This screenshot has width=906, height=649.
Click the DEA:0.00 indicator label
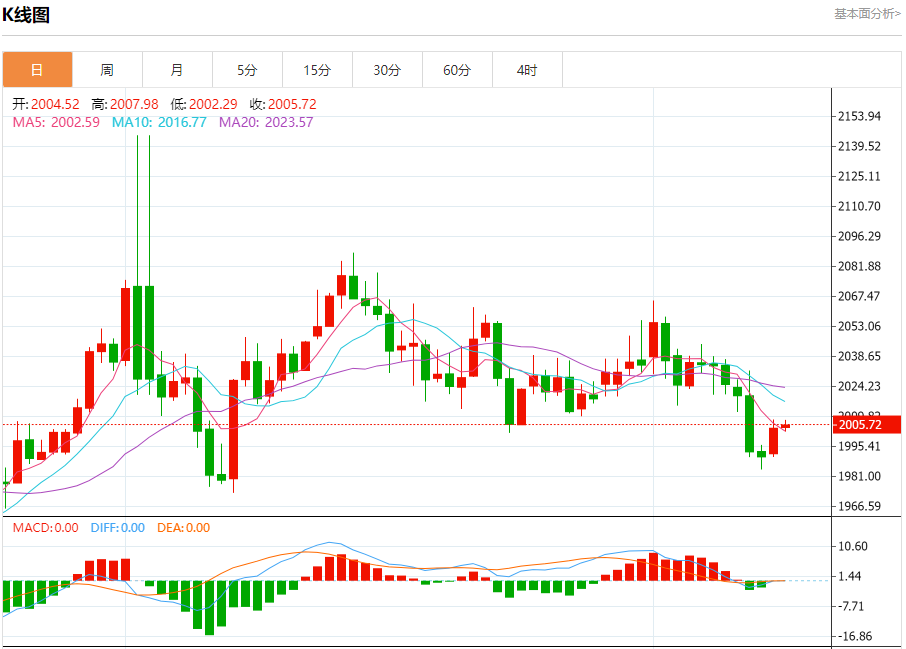coord(184,528)
